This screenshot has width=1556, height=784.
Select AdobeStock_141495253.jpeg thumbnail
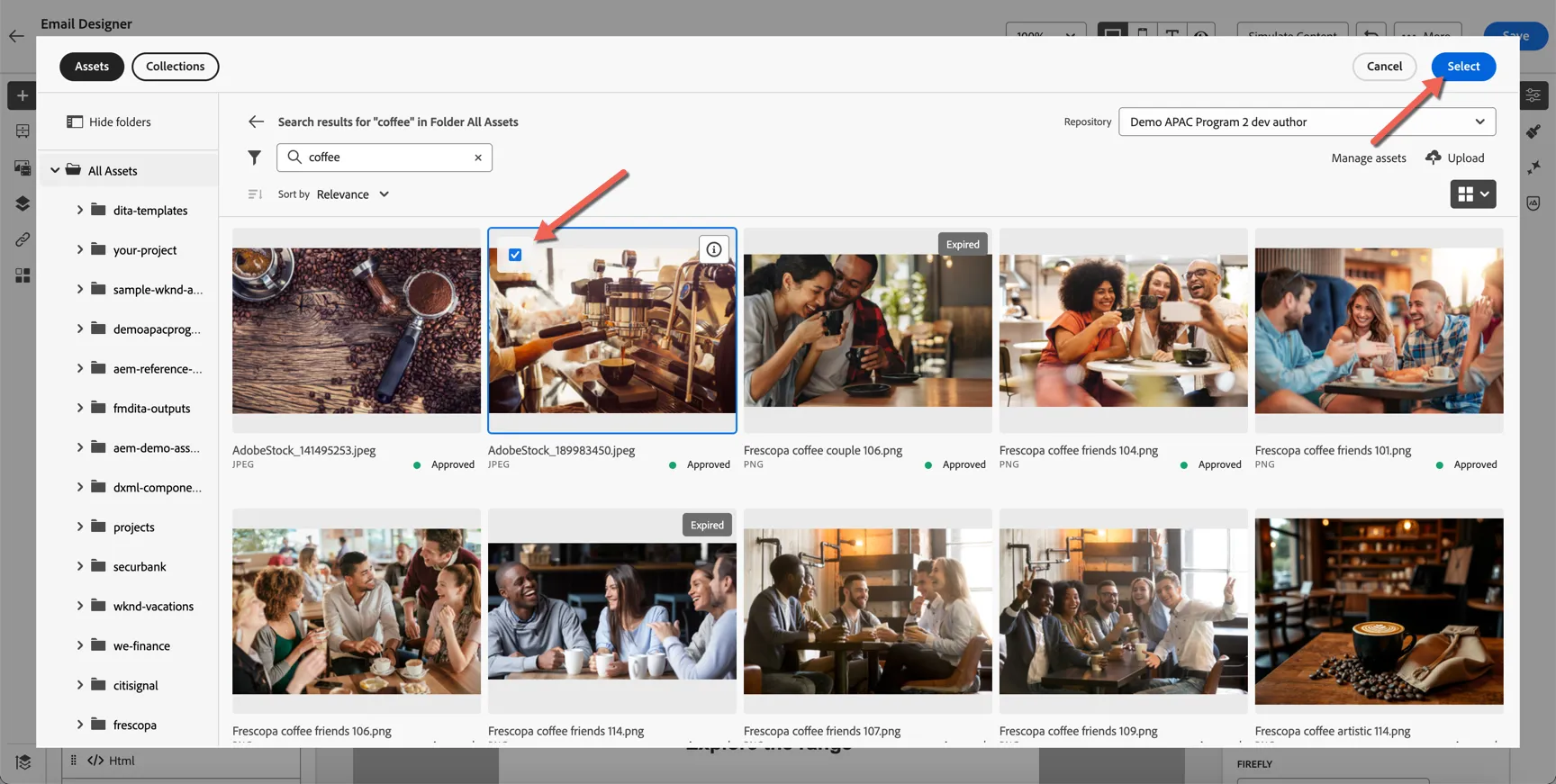(357, 330)
